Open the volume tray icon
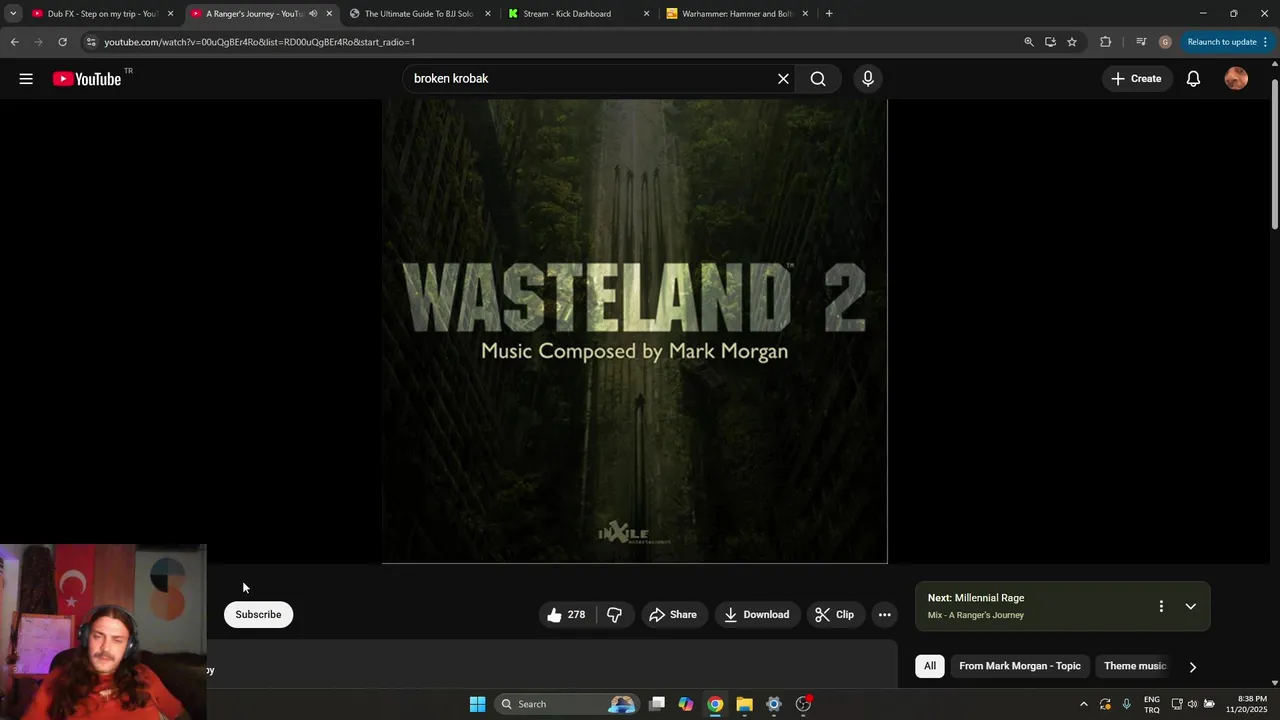Viewport: 1280px width, 720px height. tap(1192, 704)
